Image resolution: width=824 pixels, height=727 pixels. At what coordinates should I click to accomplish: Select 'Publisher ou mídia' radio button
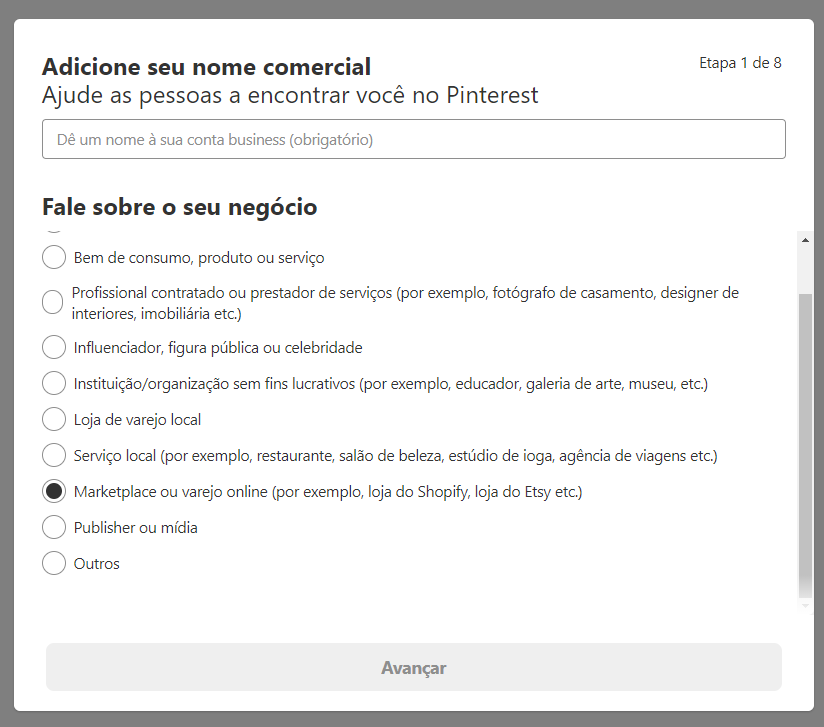click(54, 527)
